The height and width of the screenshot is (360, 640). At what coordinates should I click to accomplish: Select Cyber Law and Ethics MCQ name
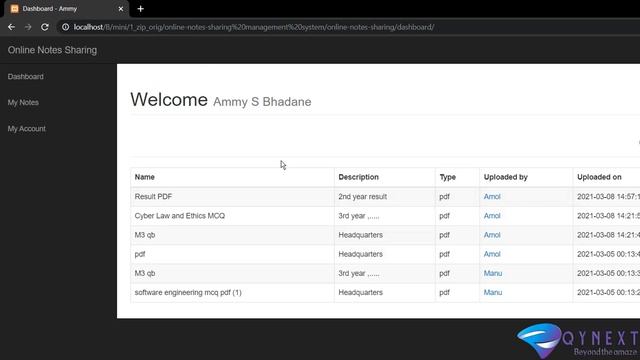pyautogui.click(x=180, y=216)
